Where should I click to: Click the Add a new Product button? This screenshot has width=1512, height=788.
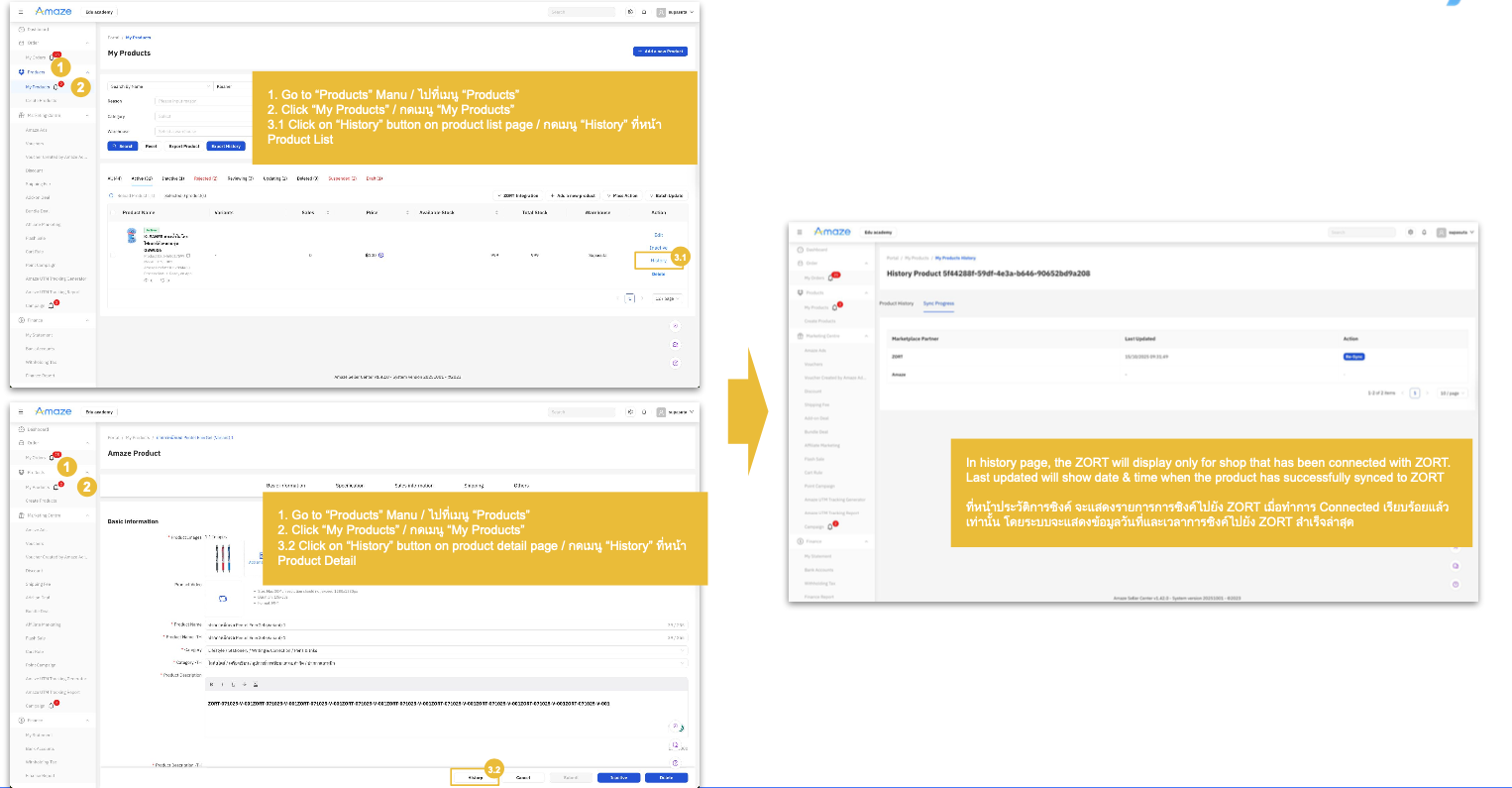[660, 52]
